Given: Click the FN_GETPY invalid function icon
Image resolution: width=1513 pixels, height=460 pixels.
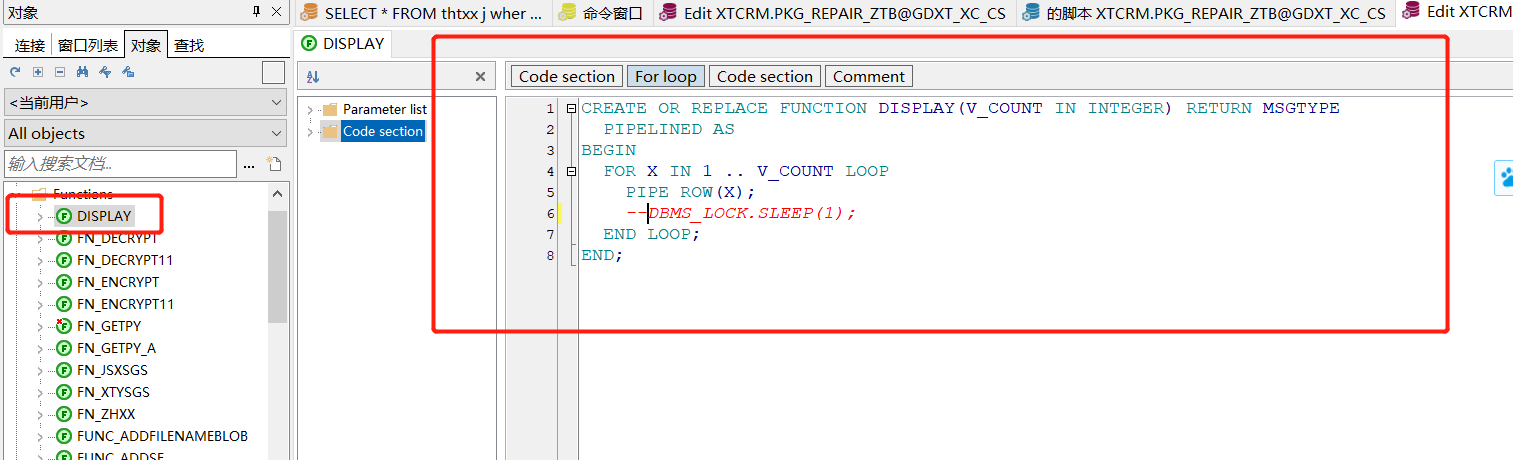Looking at the screenshot, I should coord(64,326).
